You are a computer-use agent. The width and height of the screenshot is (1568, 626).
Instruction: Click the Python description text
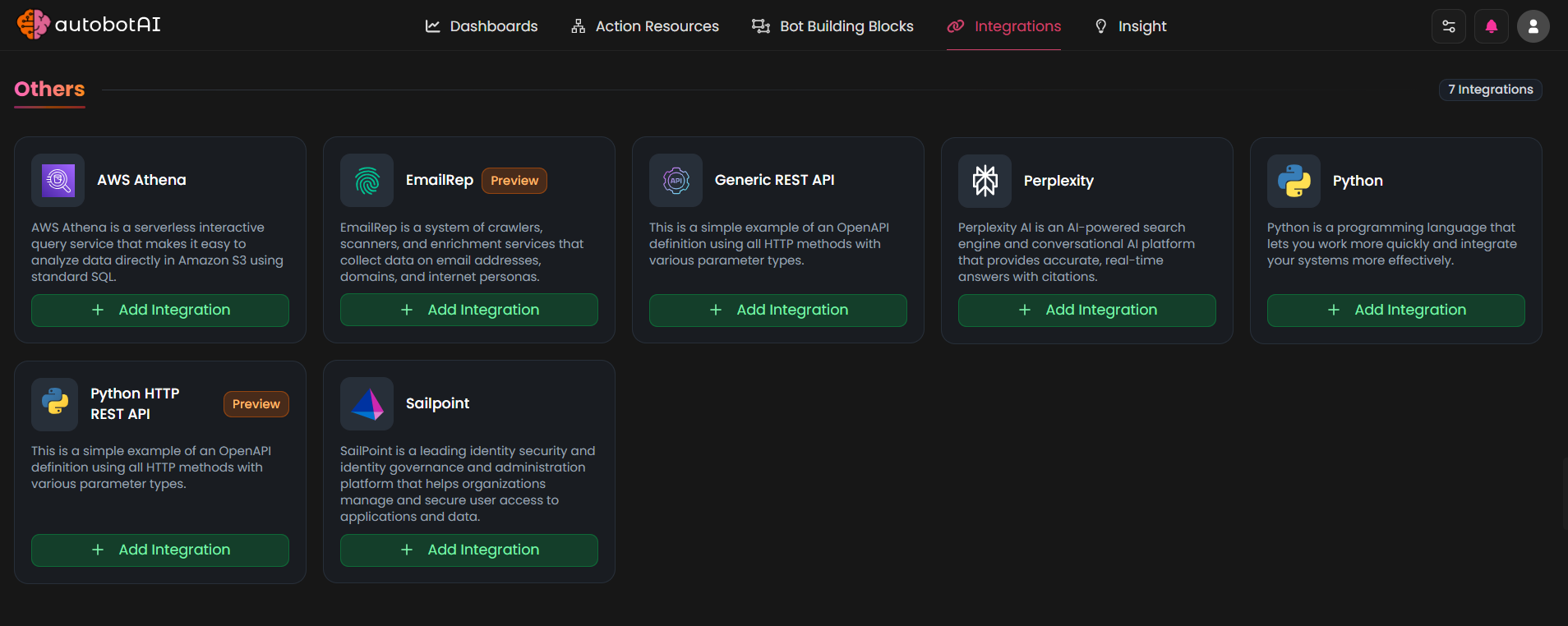(x=1392, y=244)
